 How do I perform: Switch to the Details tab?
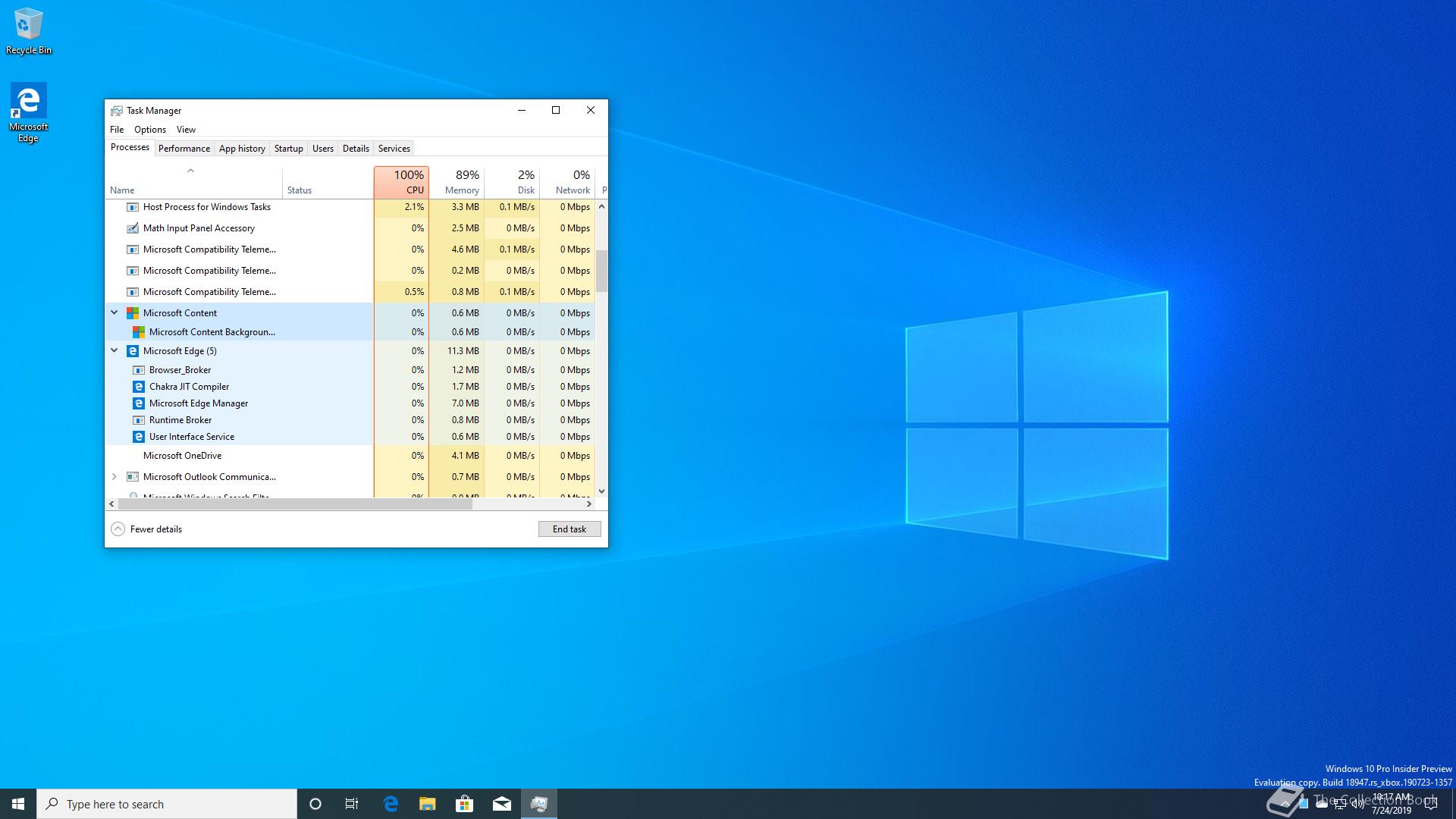356,149
